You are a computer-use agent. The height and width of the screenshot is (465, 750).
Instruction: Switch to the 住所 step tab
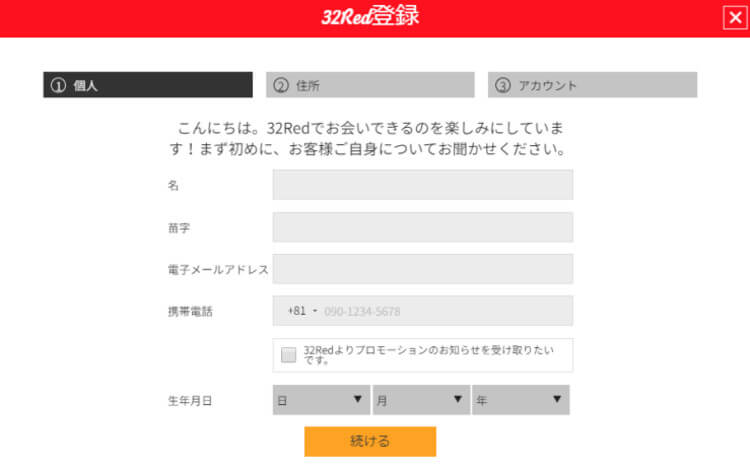tap(370, 85)
